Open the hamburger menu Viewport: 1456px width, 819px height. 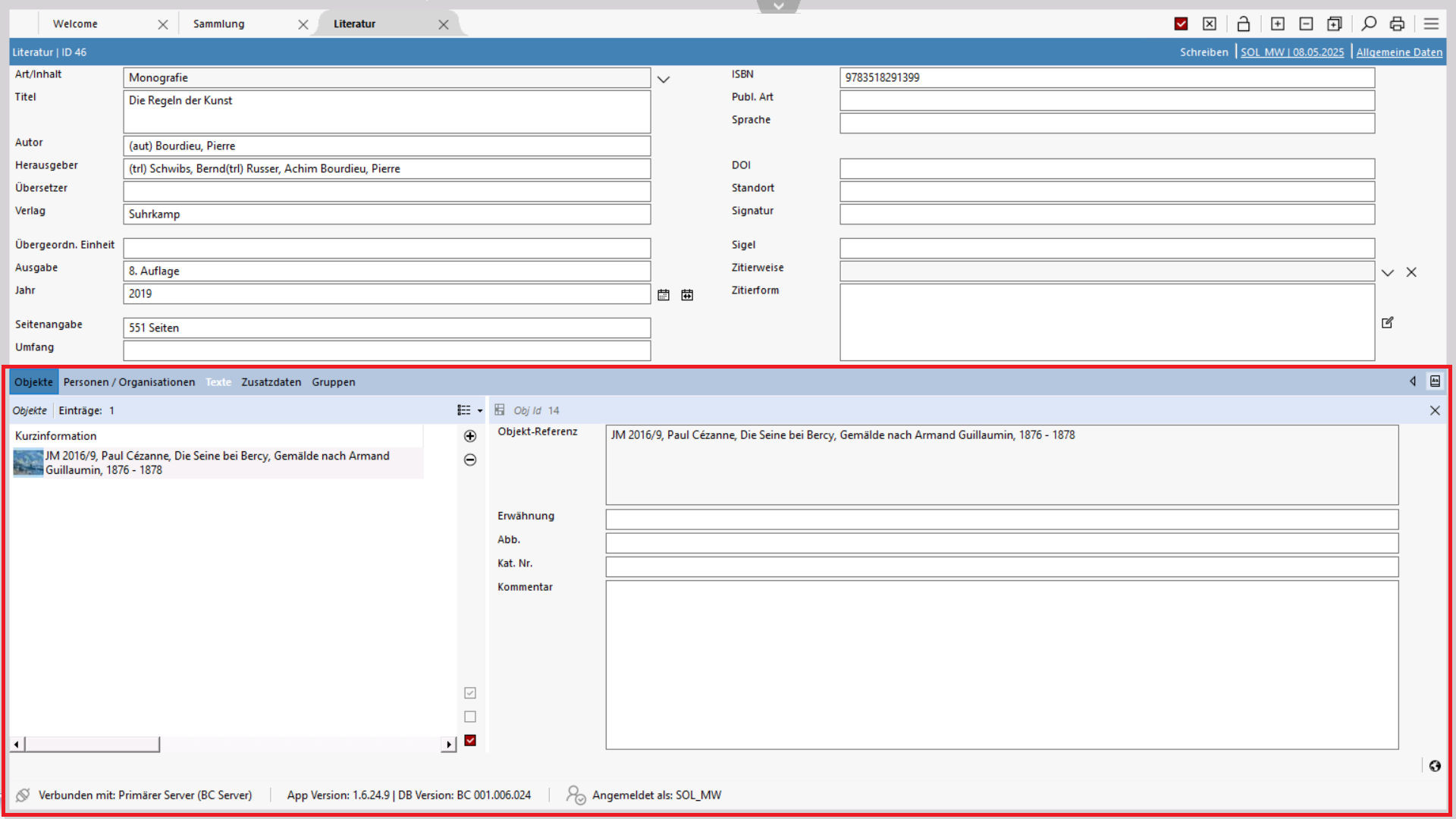[x=1431, y=24]
